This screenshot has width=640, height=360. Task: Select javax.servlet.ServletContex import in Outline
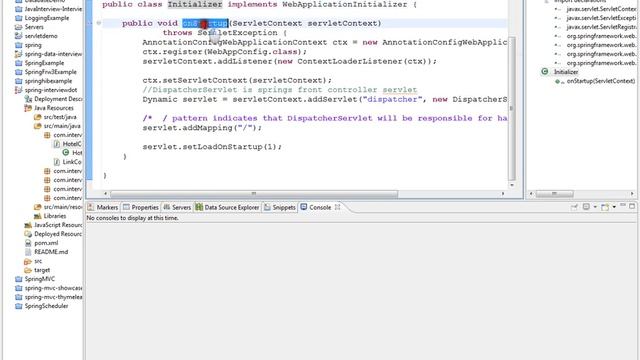601,9
